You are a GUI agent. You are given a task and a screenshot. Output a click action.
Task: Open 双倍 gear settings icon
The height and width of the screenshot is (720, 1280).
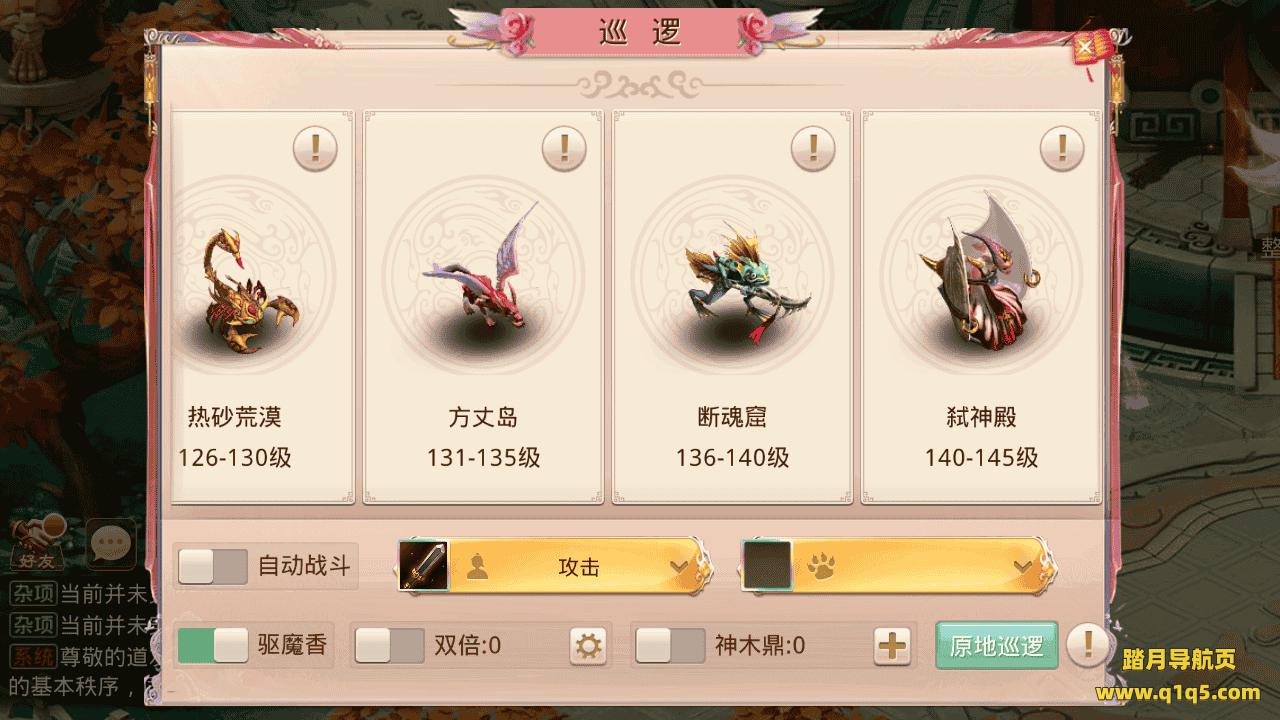coord(588,646)
